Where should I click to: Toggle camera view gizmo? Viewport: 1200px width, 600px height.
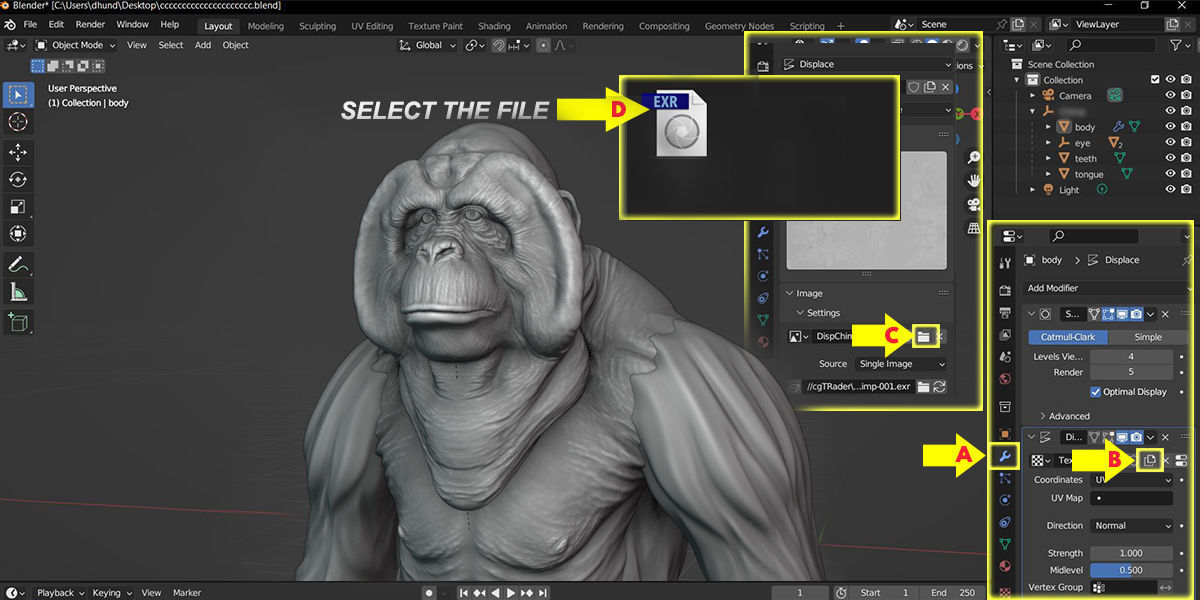(x=972, y=204)
